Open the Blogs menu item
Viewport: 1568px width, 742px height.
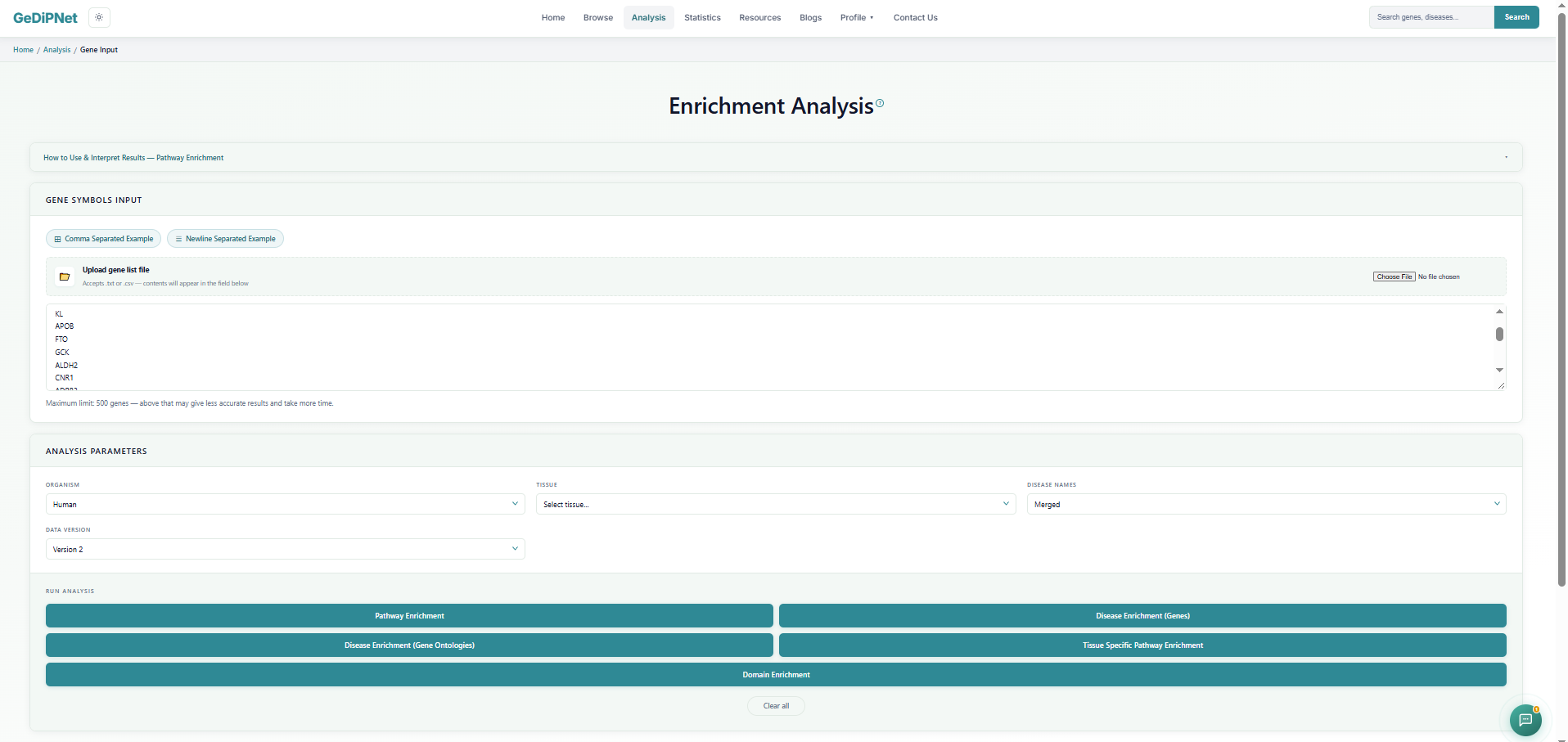[x=810, y=17]
